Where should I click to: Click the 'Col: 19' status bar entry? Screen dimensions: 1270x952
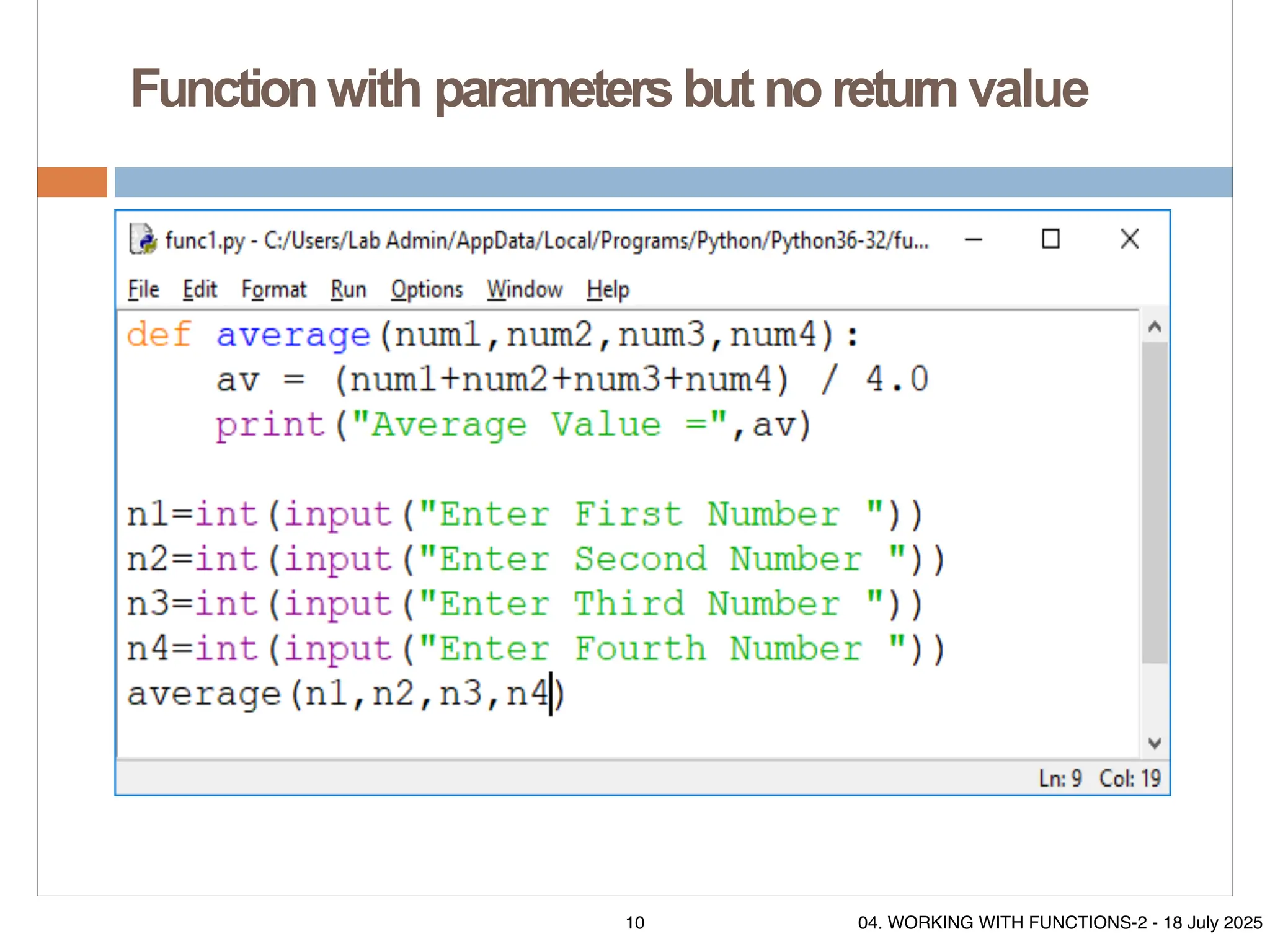click(x=1130, y=778)
